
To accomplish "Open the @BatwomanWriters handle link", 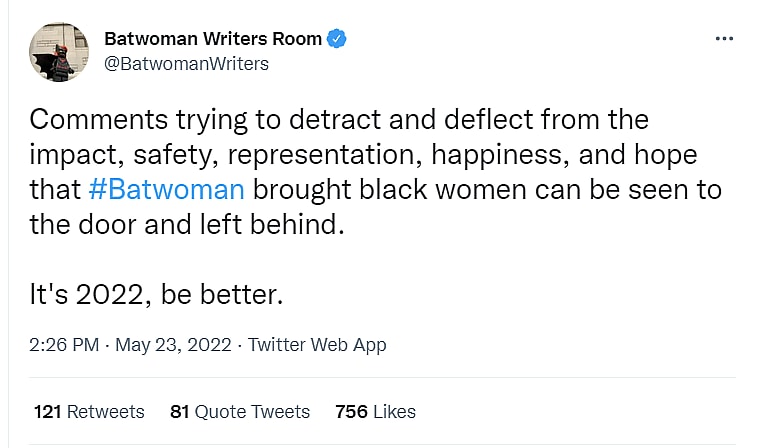I will point(186,63).
